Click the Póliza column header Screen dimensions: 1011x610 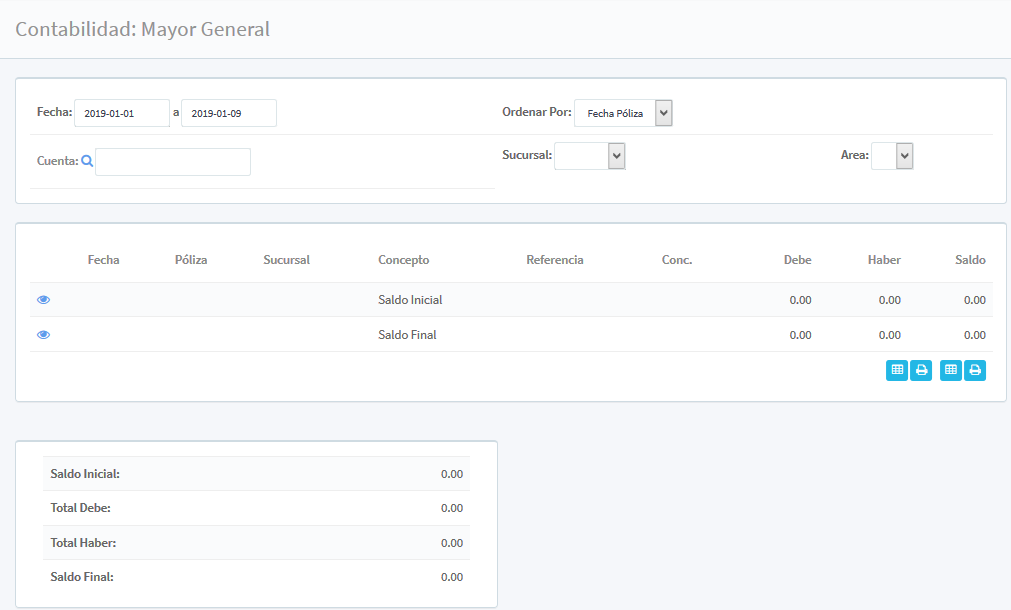(x=191, y=260)
